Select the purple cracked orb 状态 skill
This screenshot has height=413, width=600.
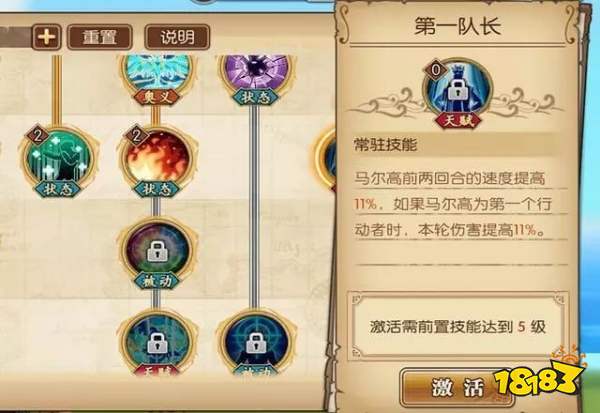256,72
